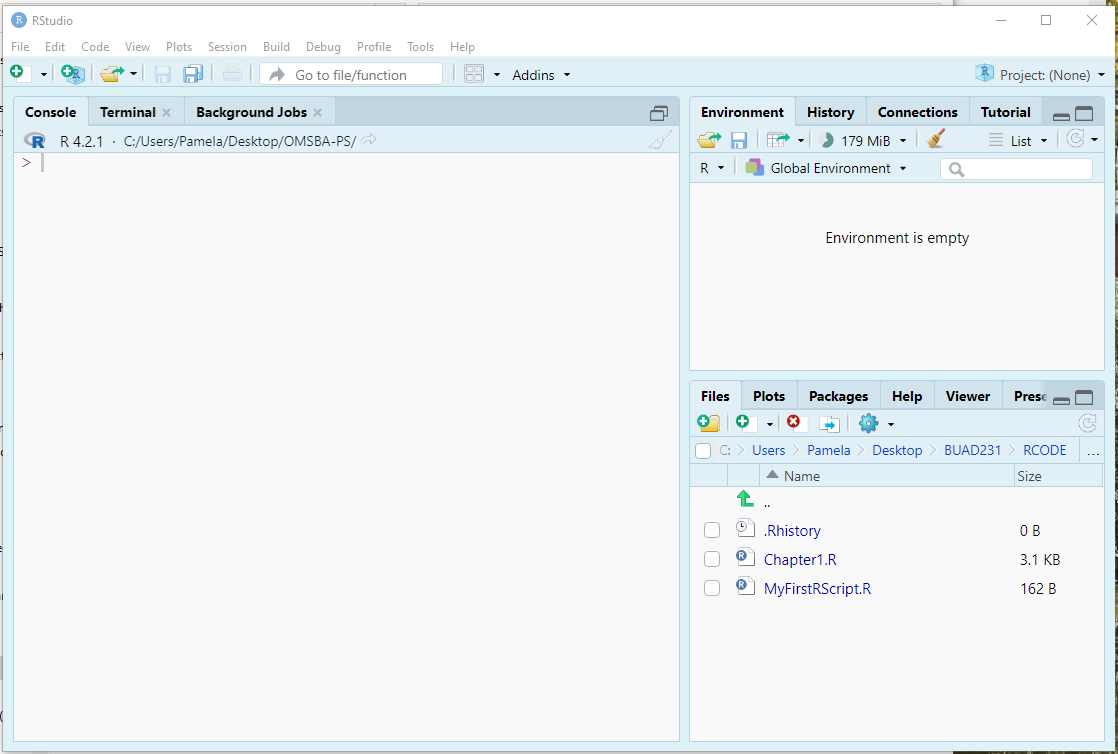Create a new project icon
The height and width of the screenshot is (754, 1118).
72,73
